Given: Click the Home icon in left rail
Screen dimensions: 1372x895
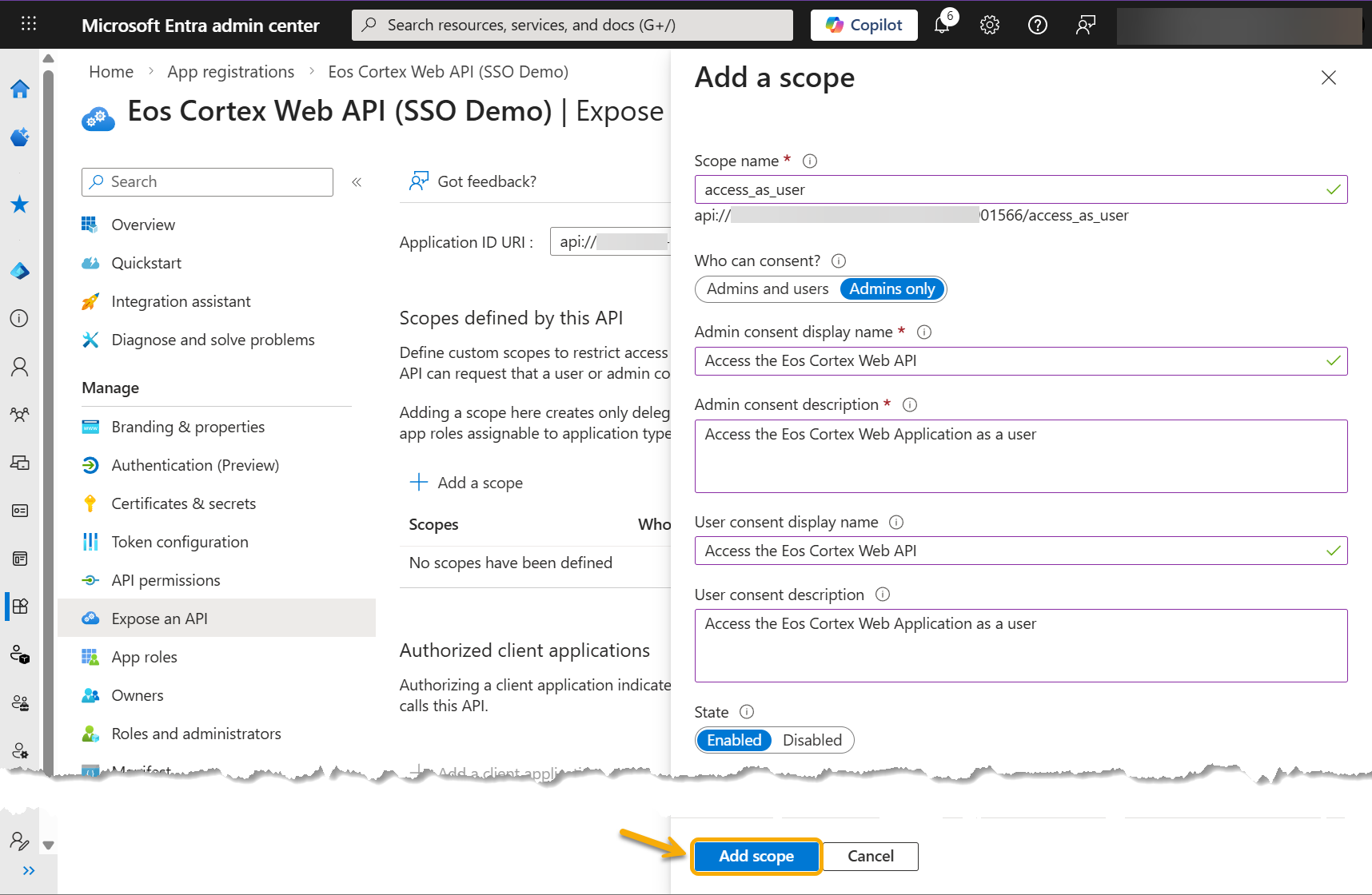Looking at the screenshot, I should [x=20, y=89].
